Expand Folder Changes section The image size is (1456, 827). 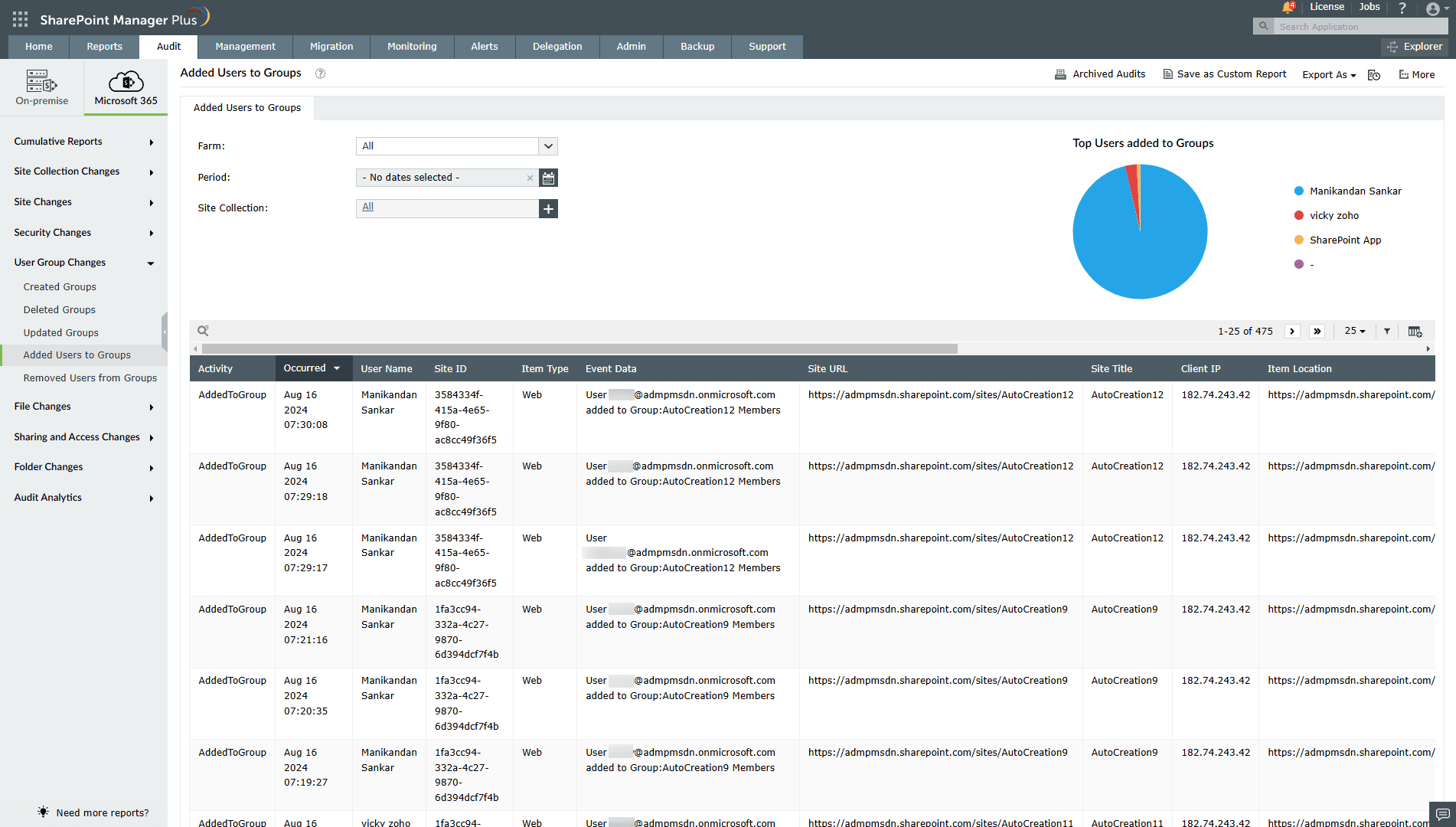coord(83,467)
